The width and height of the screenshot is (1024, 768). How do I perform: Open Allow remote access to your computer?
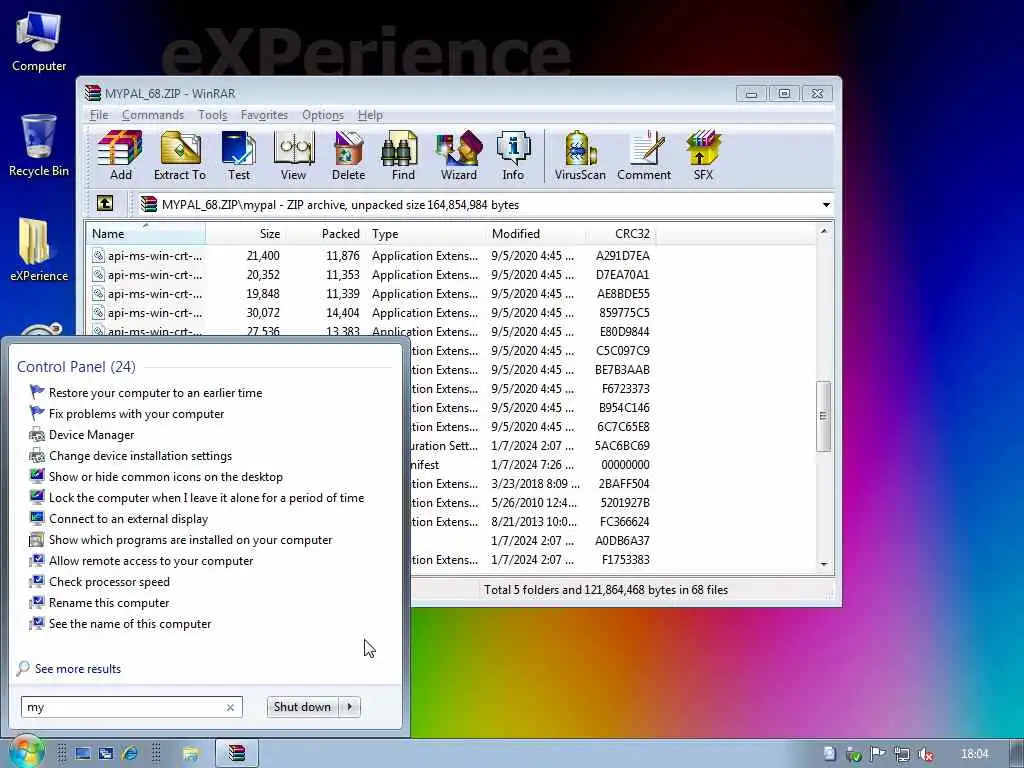click(x=151, y=560)
